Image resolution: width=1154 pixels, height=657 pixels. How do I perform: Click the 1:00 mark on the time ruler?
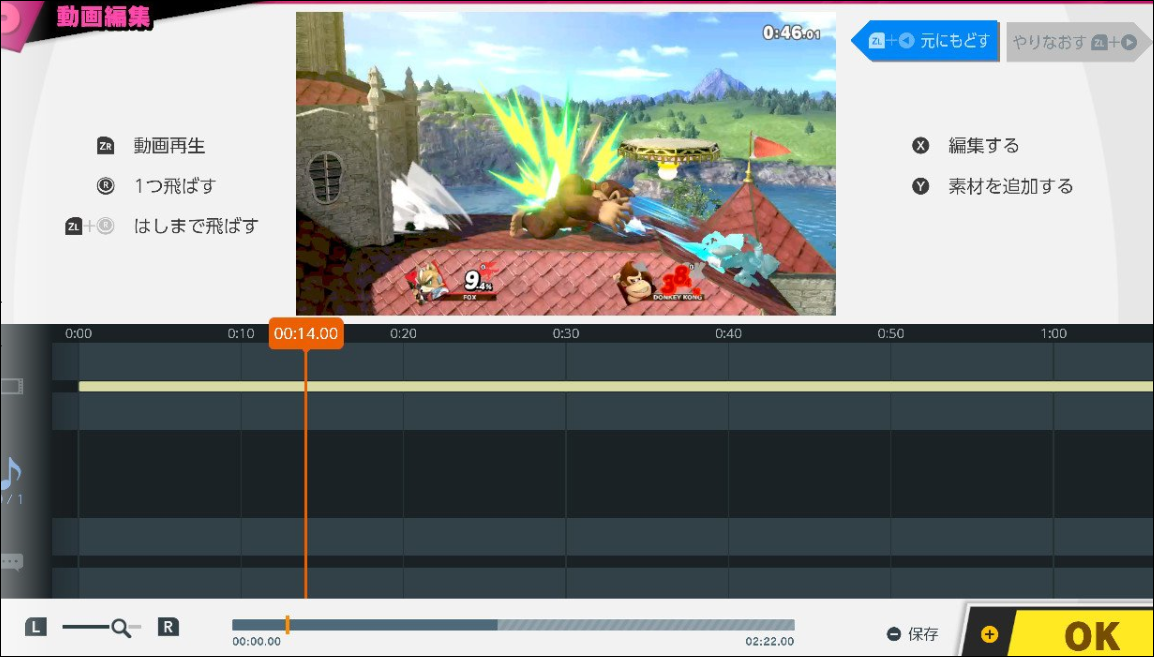coord(1053,333)
